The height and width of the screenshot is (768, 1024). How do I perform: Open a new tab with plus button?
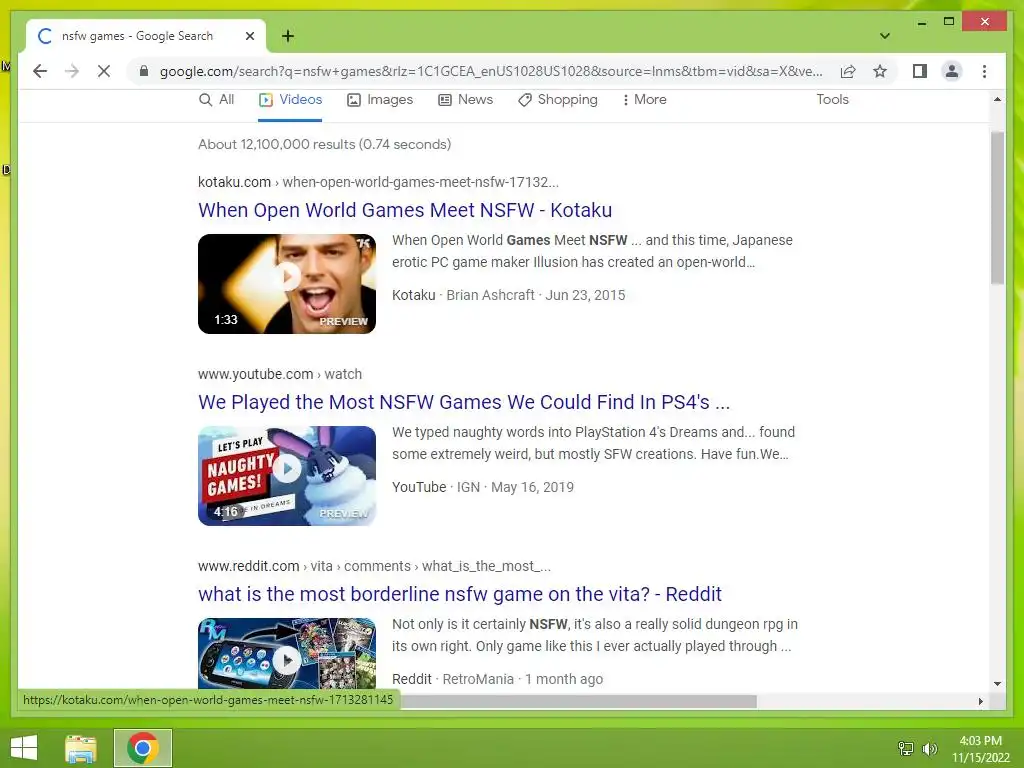(287, 36)
